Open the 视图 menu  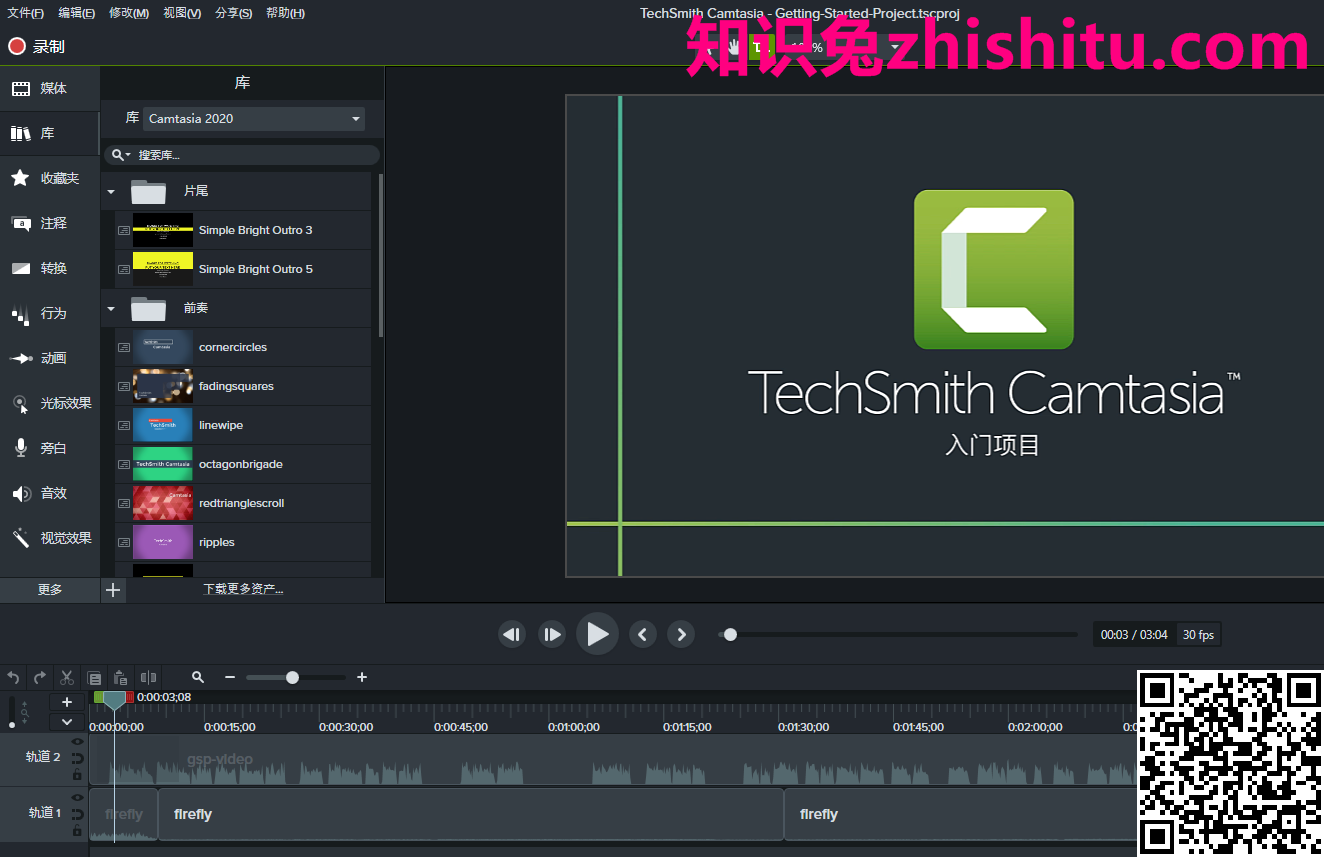(182, 13)
